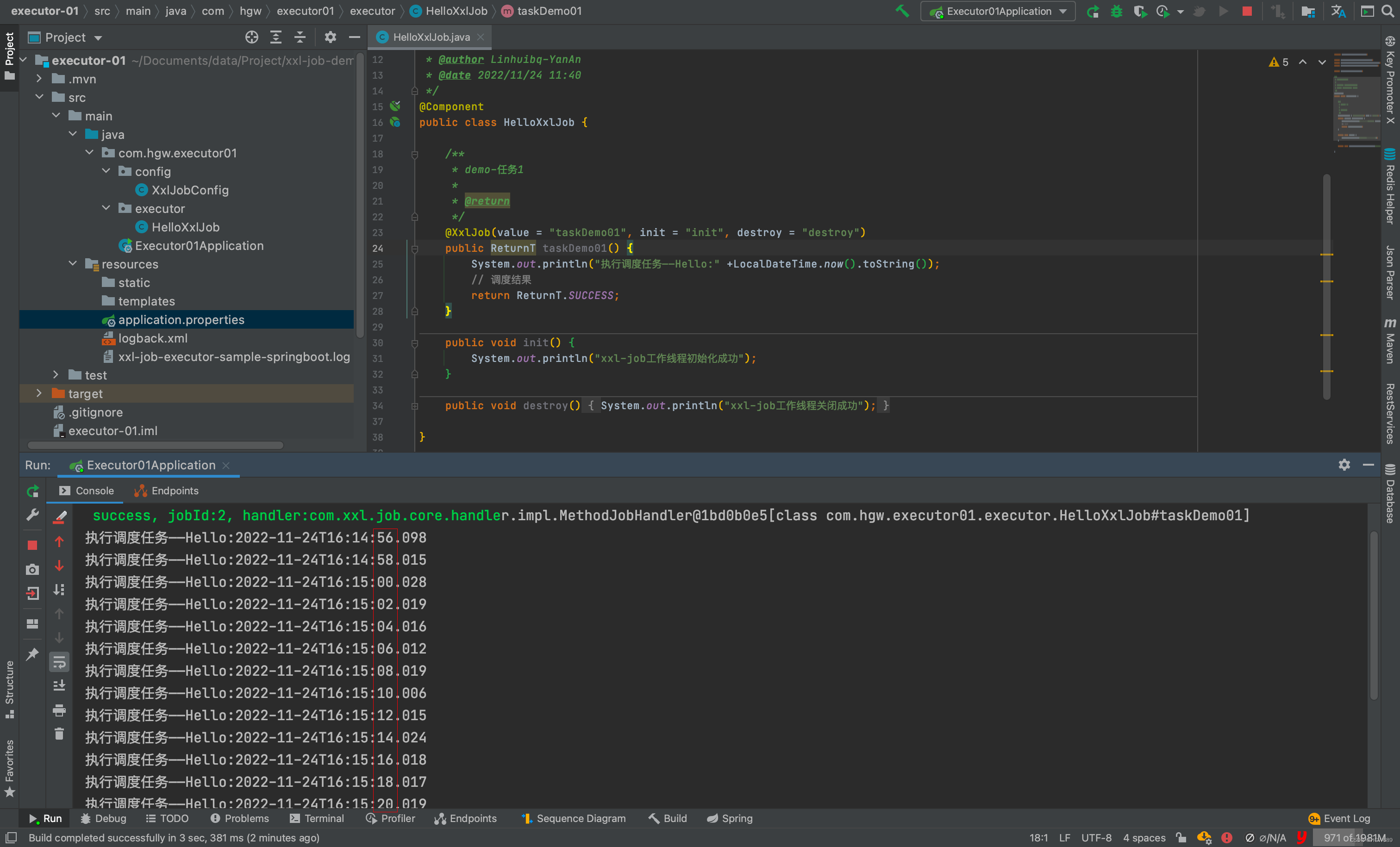
Task: Run with coverage shield icon
Action: (x=1139, y=12)
